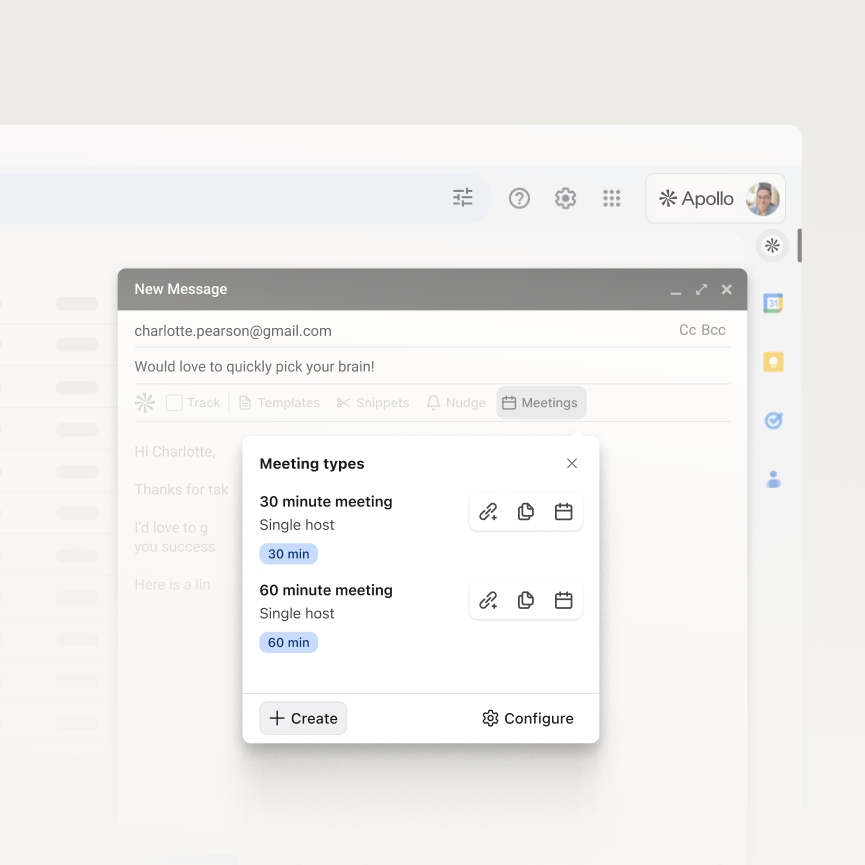Click the insert link icon for 60 minute meeting

(x=488, y=601)
